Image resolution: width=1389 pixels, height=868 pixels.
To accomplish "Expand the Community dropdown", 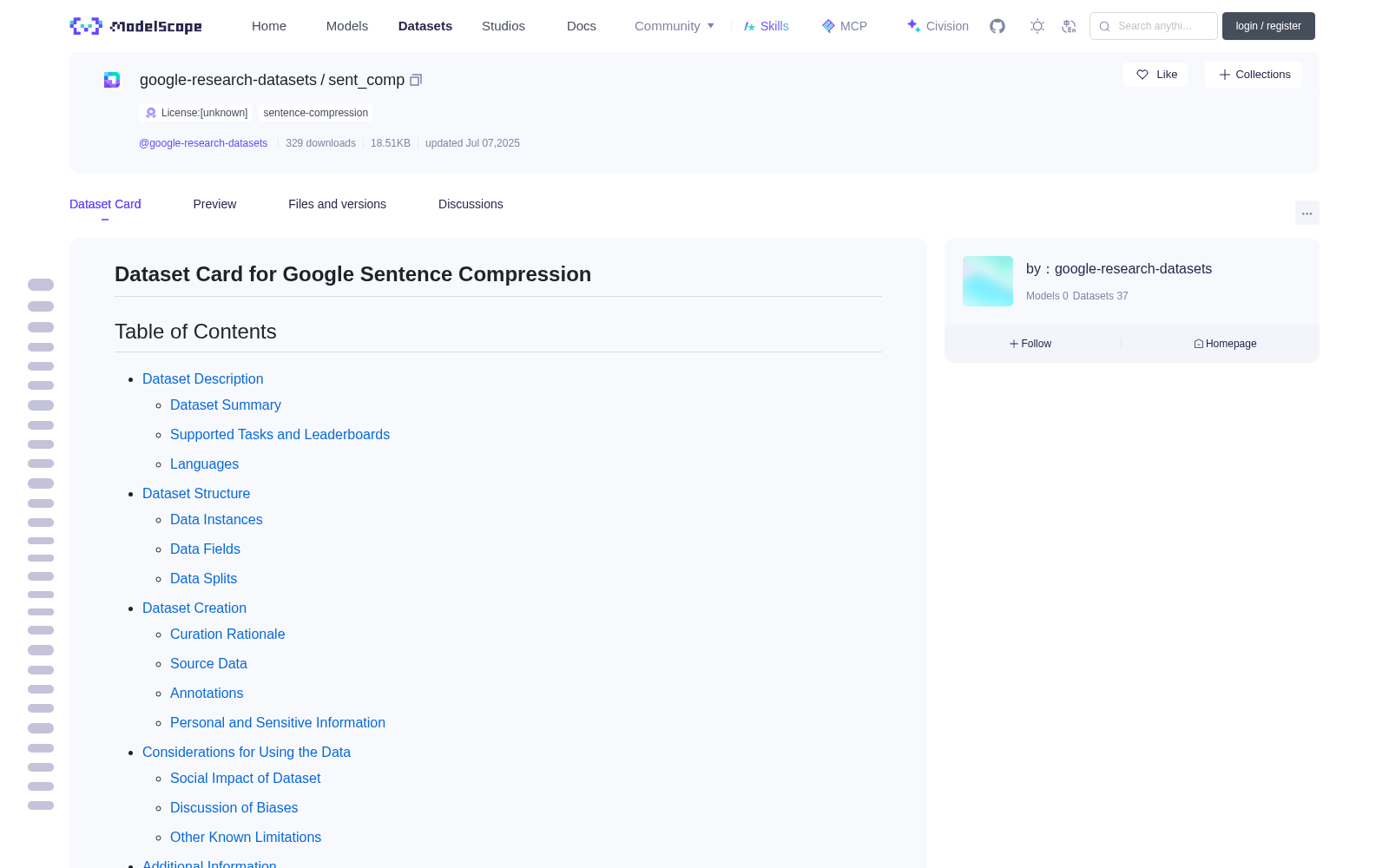I will (675, 26).
